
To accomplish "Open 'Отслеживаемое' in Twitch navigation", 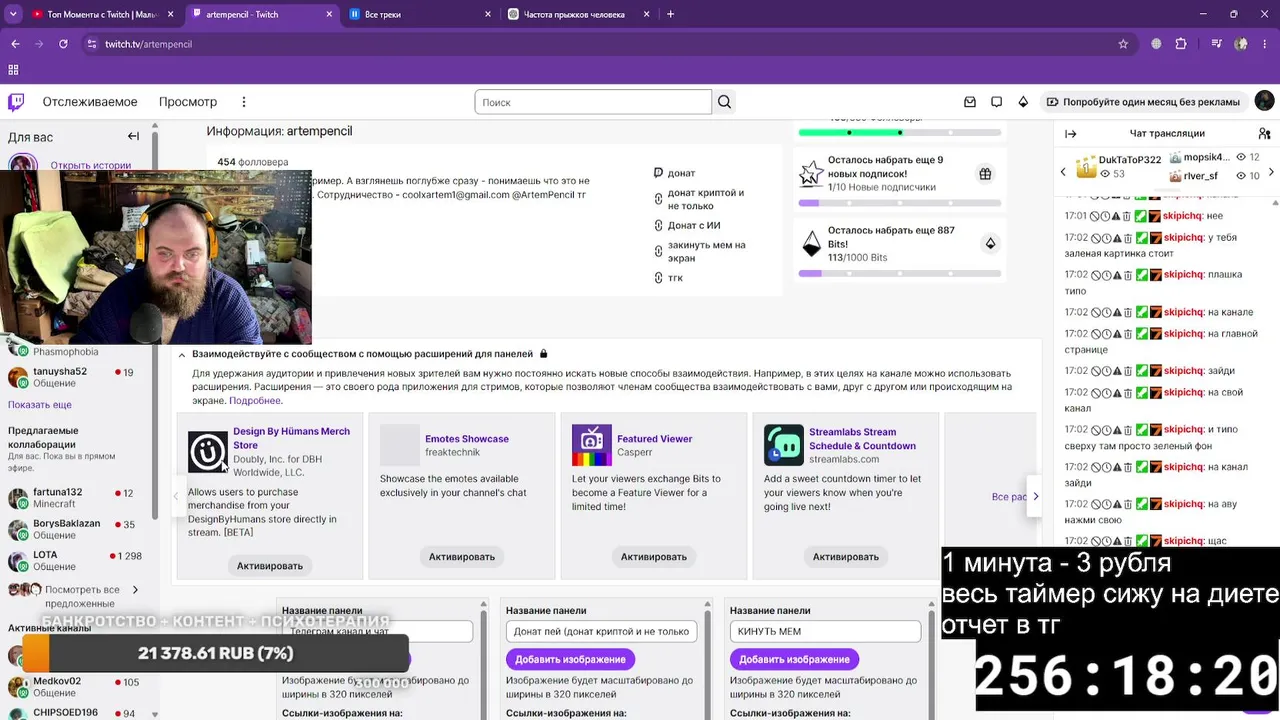I will 90,102.
